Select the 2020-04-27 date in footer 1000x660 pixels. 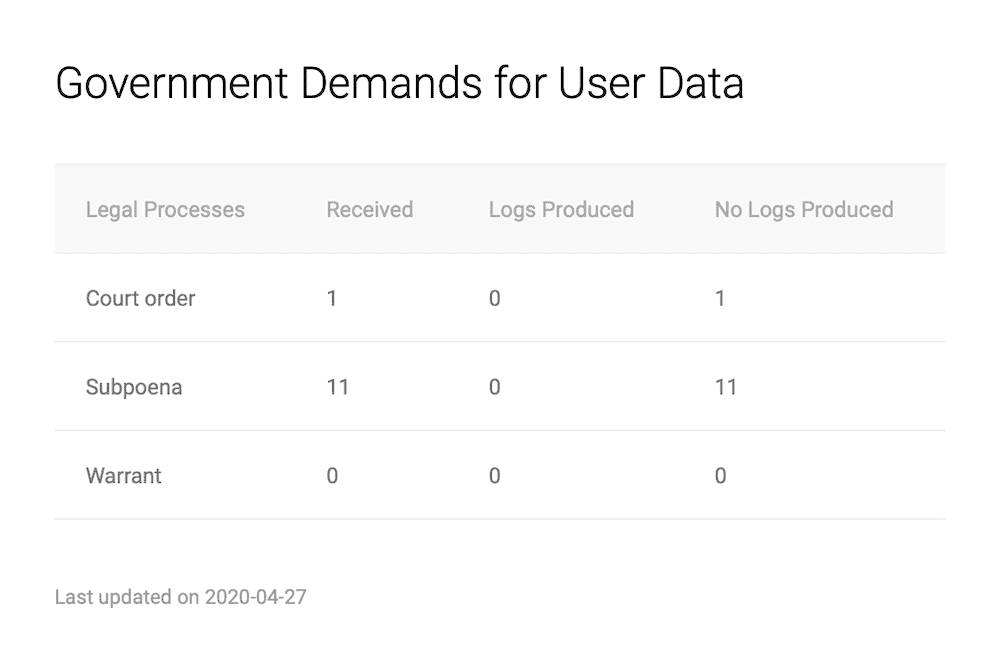(x=255, y=598)
